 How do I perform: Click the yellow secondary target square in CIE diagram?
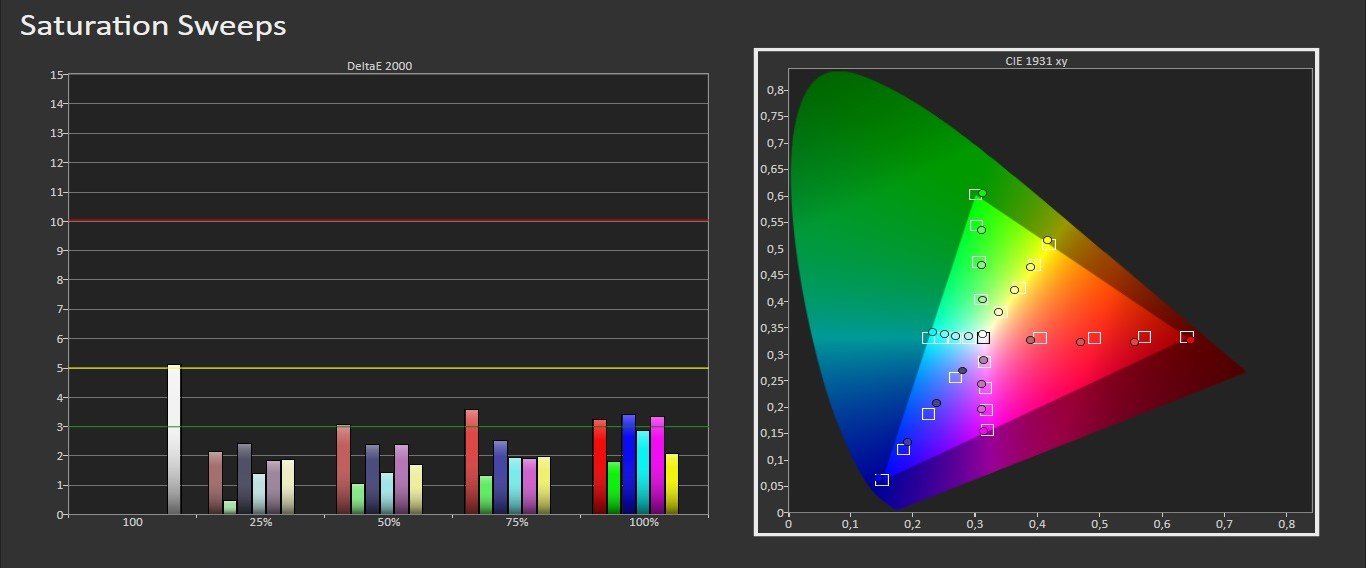[x=1049, y=244]
